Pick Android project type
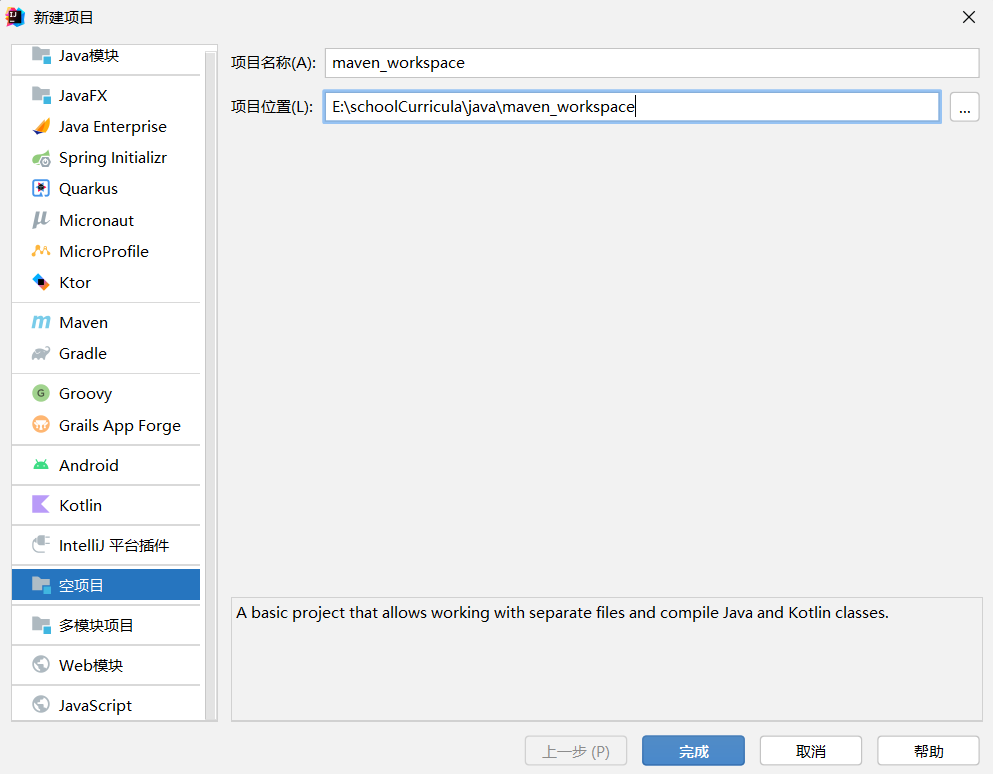Screen dimensions: 993x774 (106, 465)
